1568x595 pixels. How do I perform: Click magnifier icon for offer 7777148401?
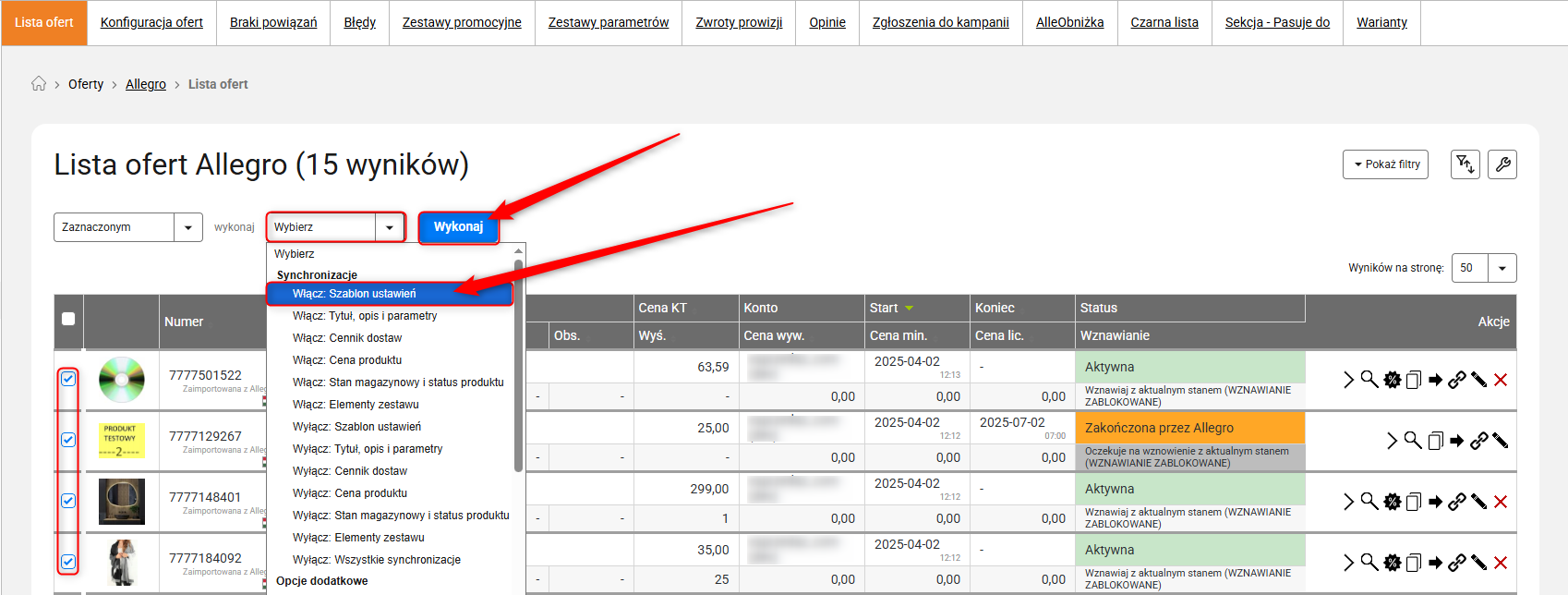(x=1369, y=501)
